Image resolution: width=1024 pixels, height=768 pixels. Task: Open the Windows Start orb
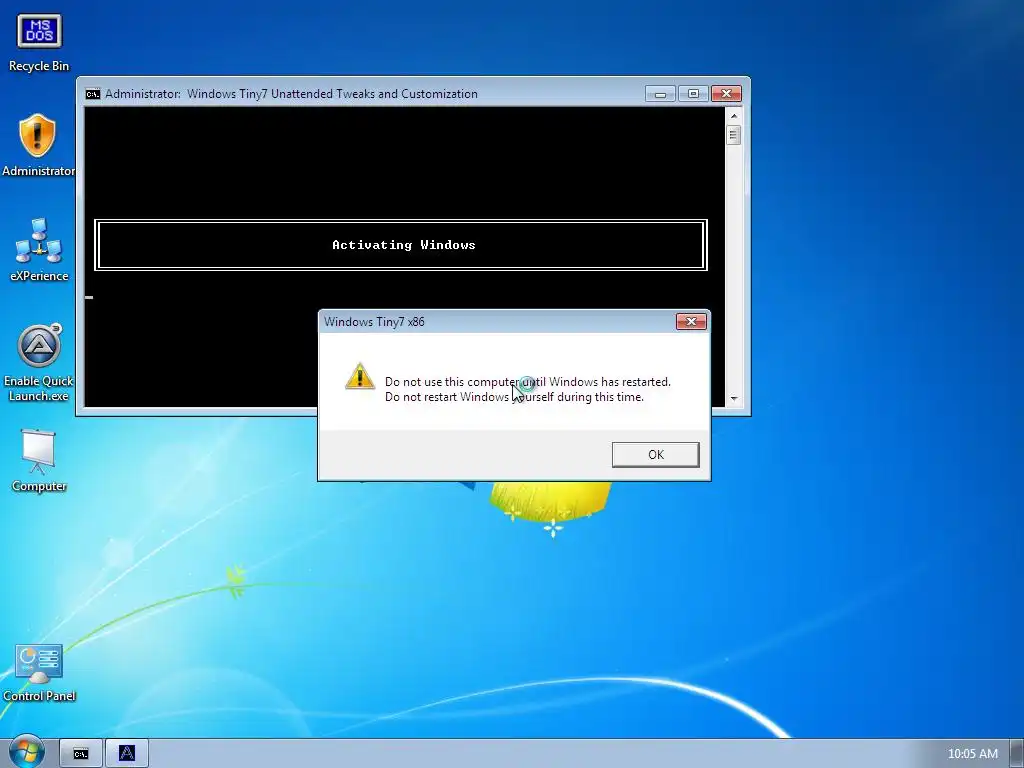pos(26,752)
